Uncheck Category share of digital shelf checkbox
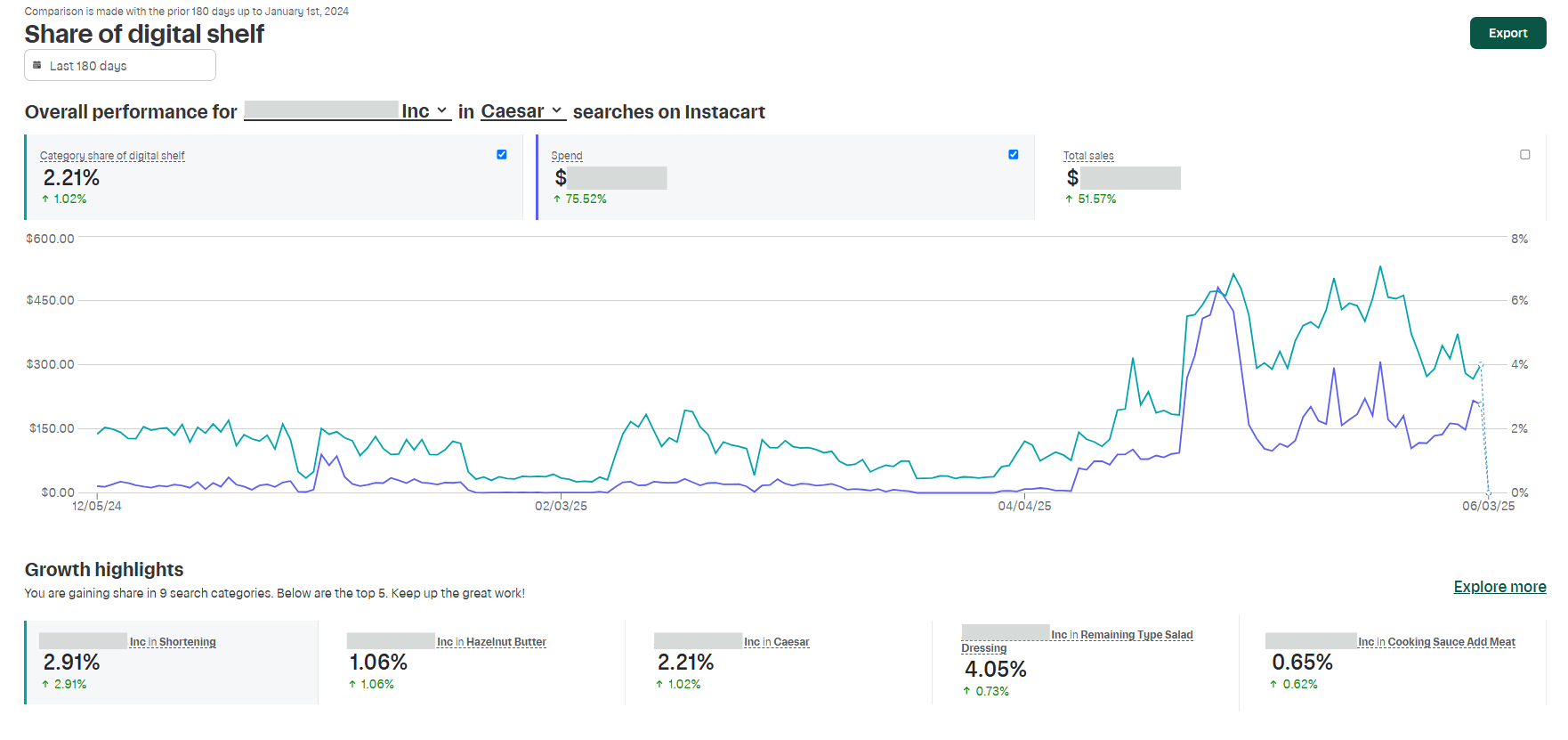 tap(502, 155)
